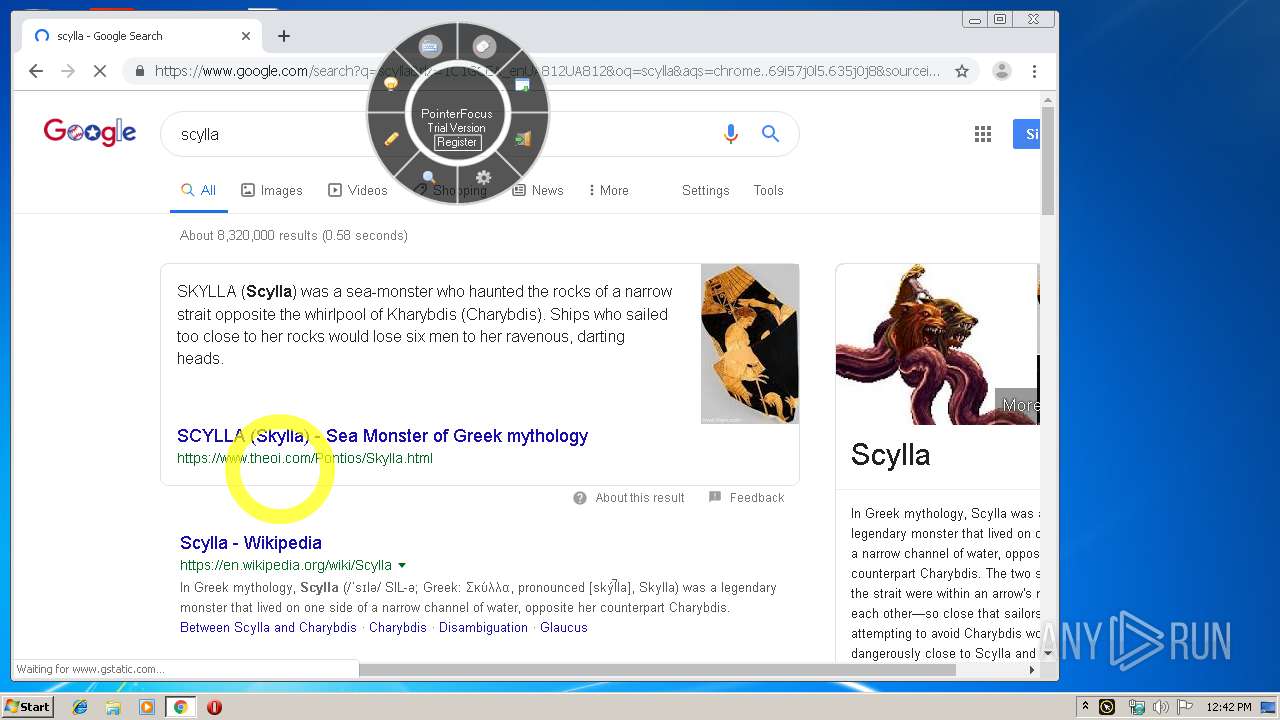Open search Settings

[x=706, y=190]
